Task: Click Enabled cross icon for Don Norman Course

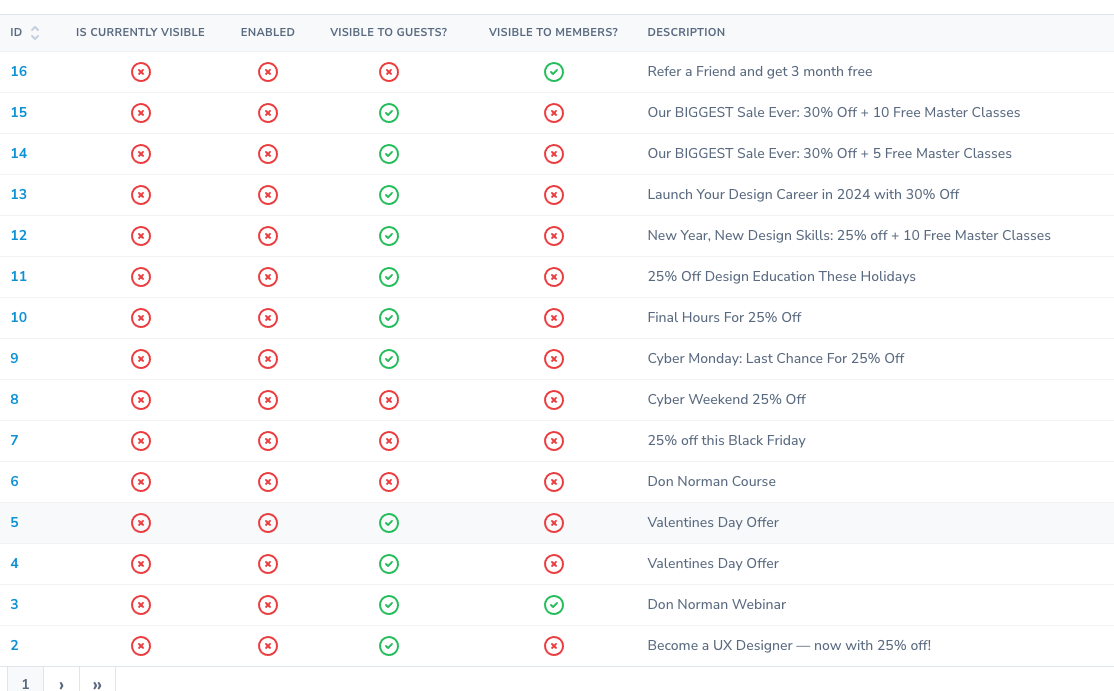Action: coord(268,482)
